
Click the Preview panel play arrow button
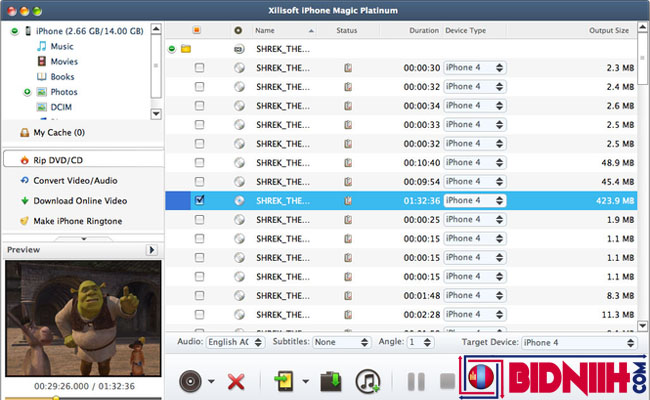151,250
